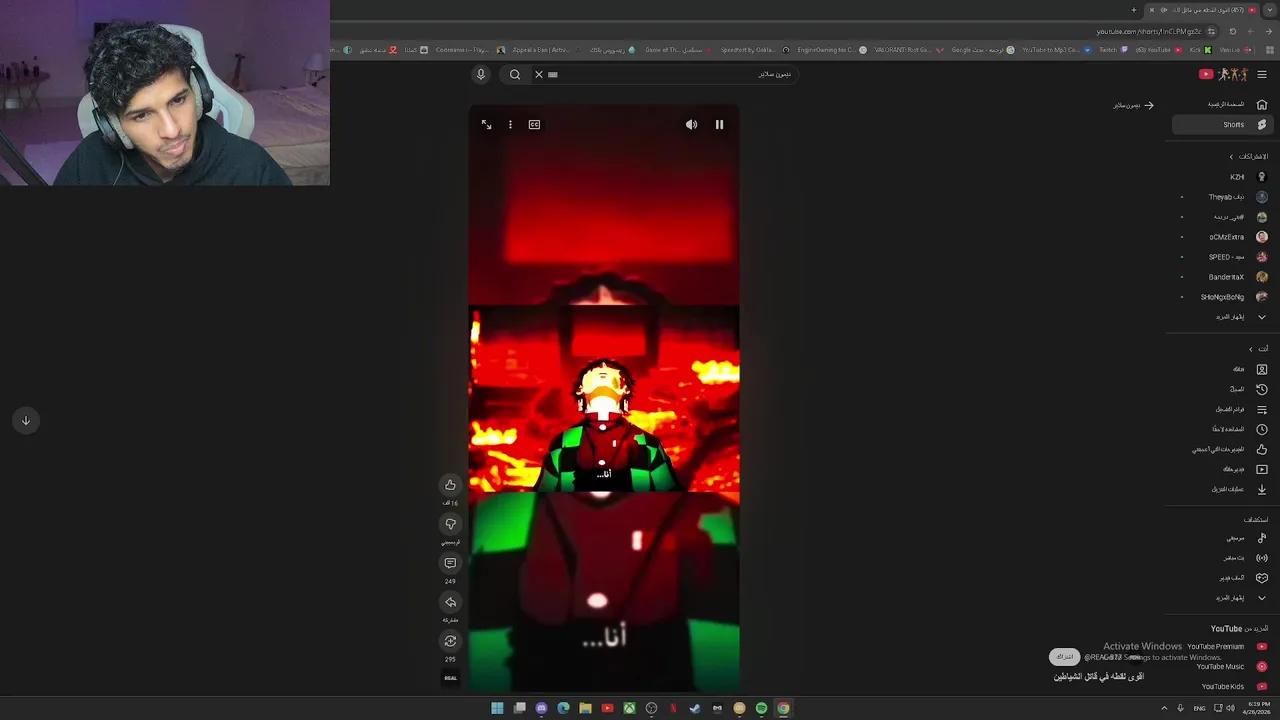The width and height of the screenshot is (1280, 720).
Task: Select Shorts in the sidebar
Action: coord(1225,125)
